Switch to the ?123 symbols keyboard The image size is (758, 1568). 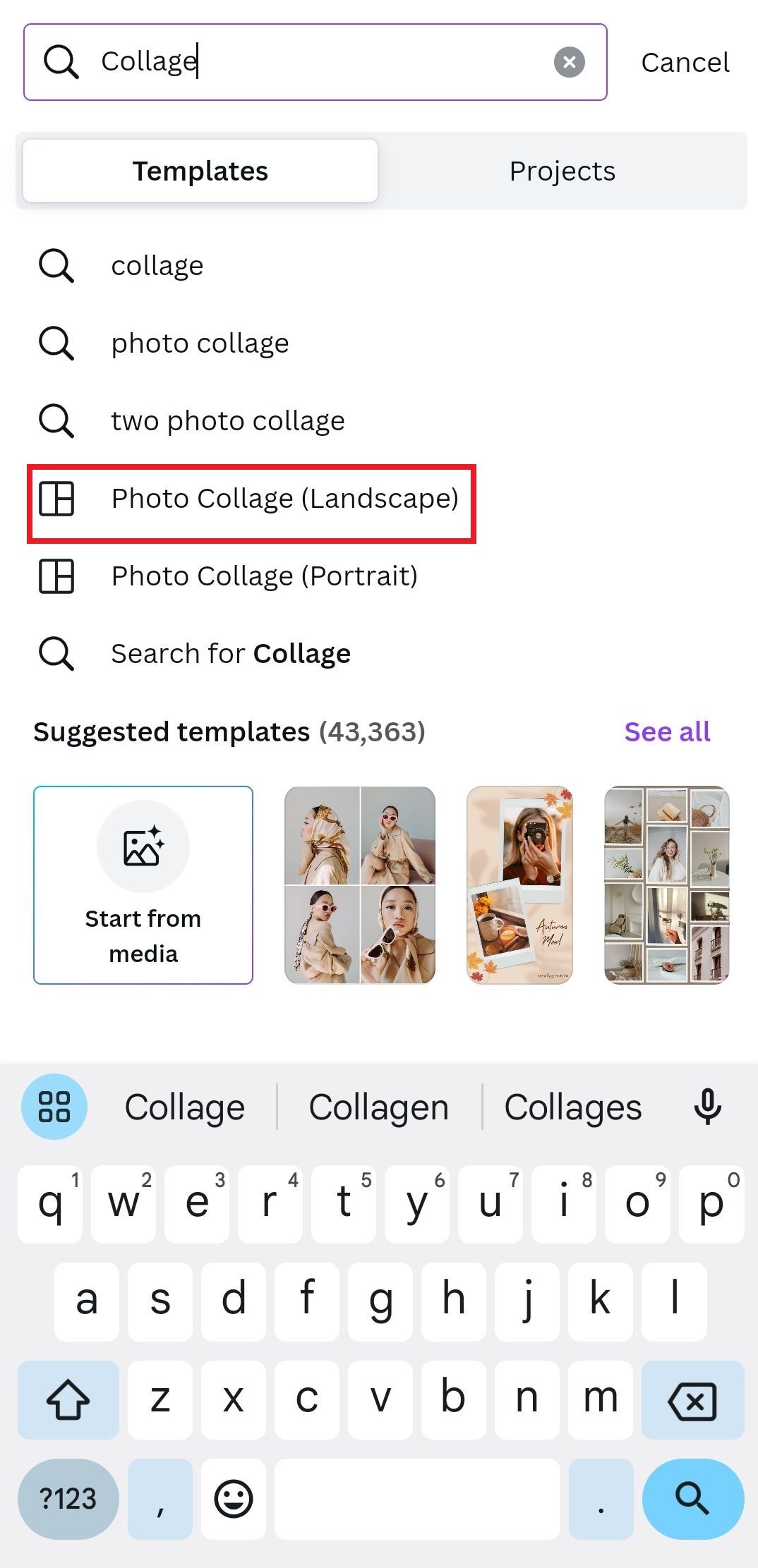pos(67,1499)
